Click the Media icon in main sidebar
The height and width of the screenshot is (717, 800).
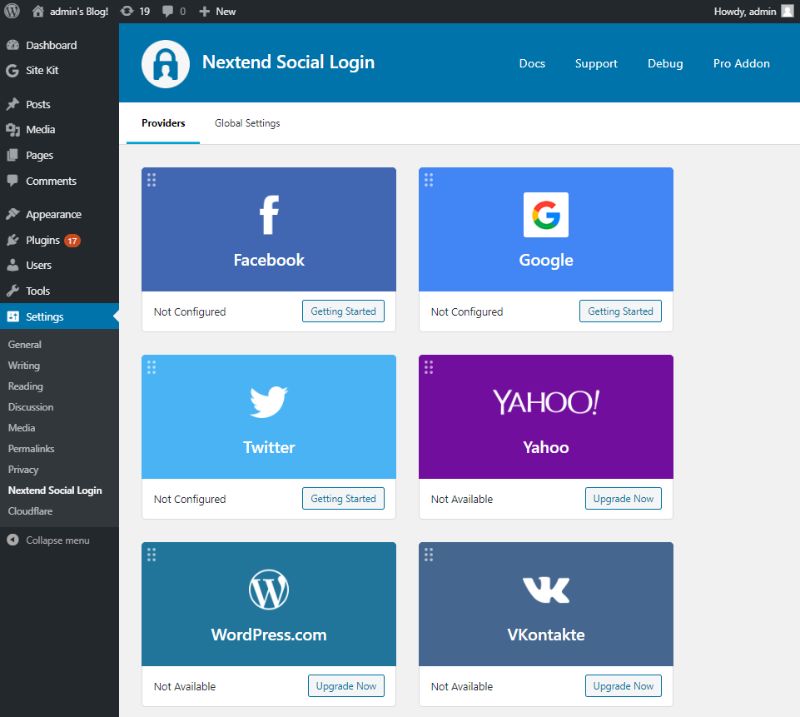click(13, 130)
